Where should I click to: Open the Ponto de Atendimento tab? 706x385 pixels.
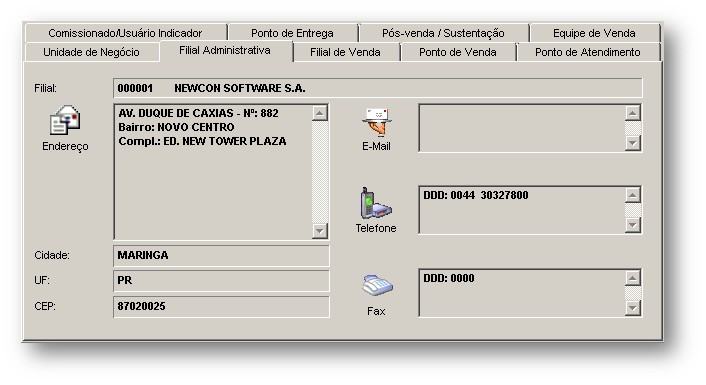[x=588, y=52]
